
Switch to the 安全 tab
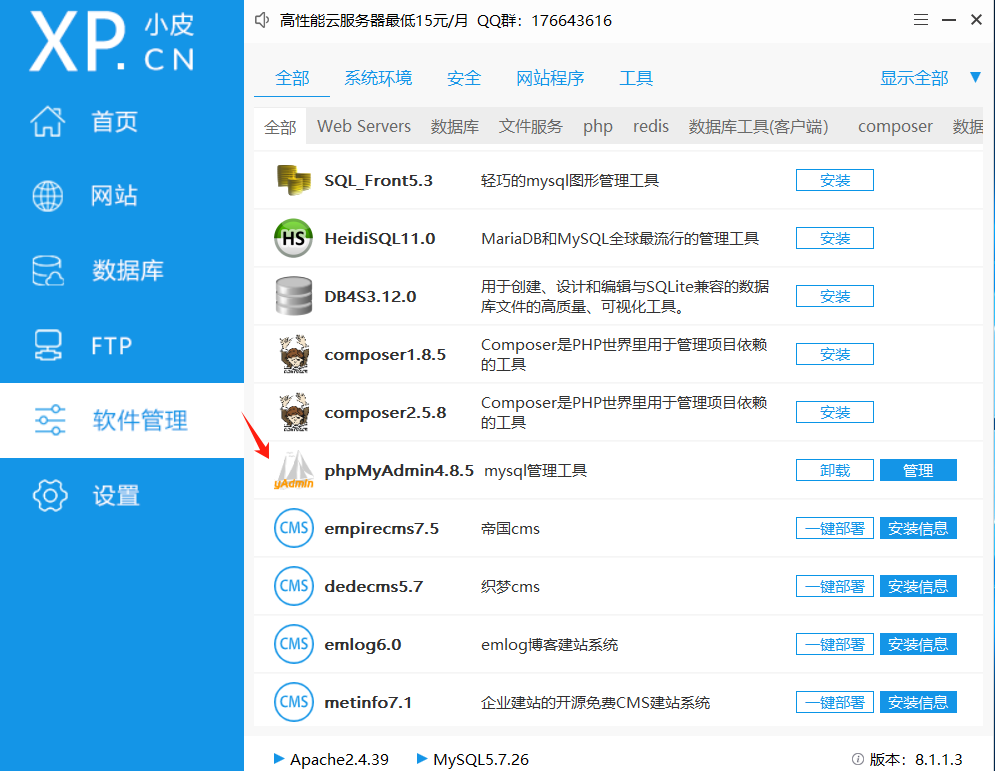pyautogui.click(x=464, y=78)
